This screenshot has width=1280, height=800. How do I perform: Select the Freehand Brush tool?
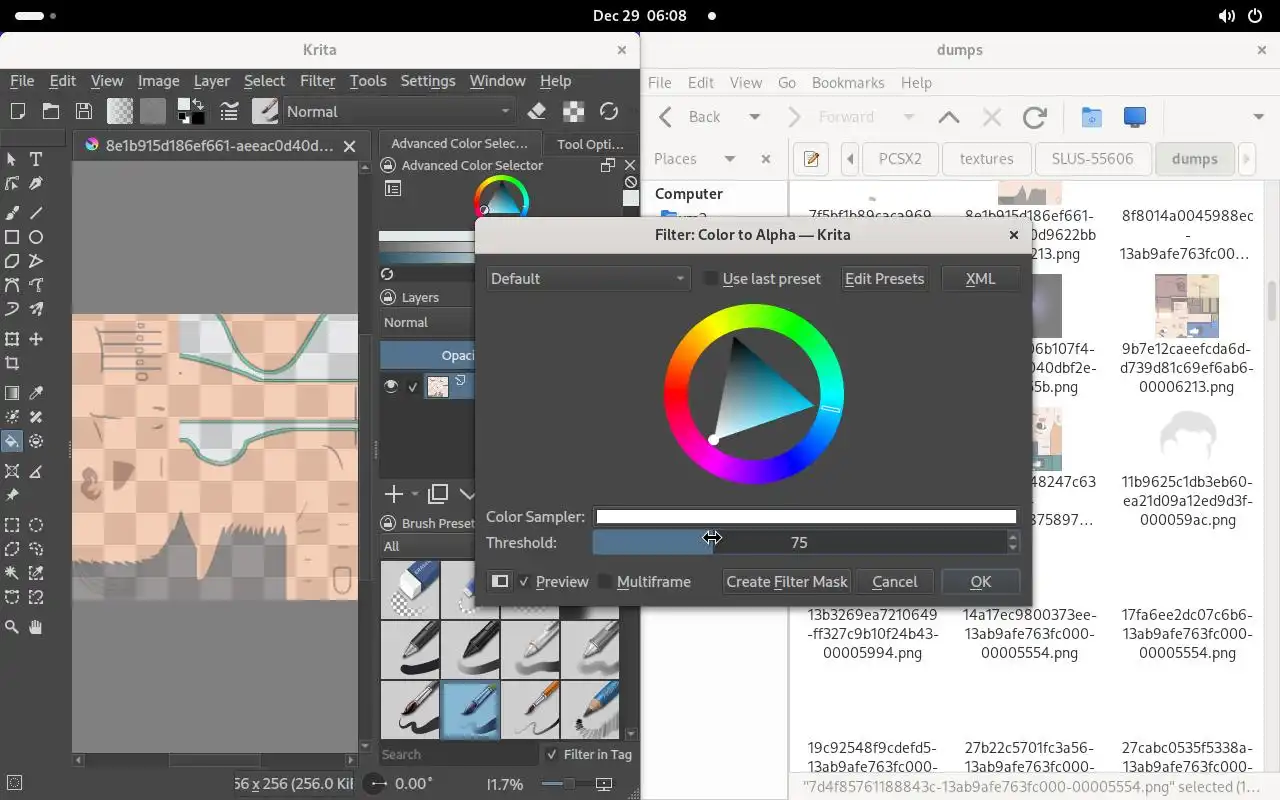tap(12, 212)
